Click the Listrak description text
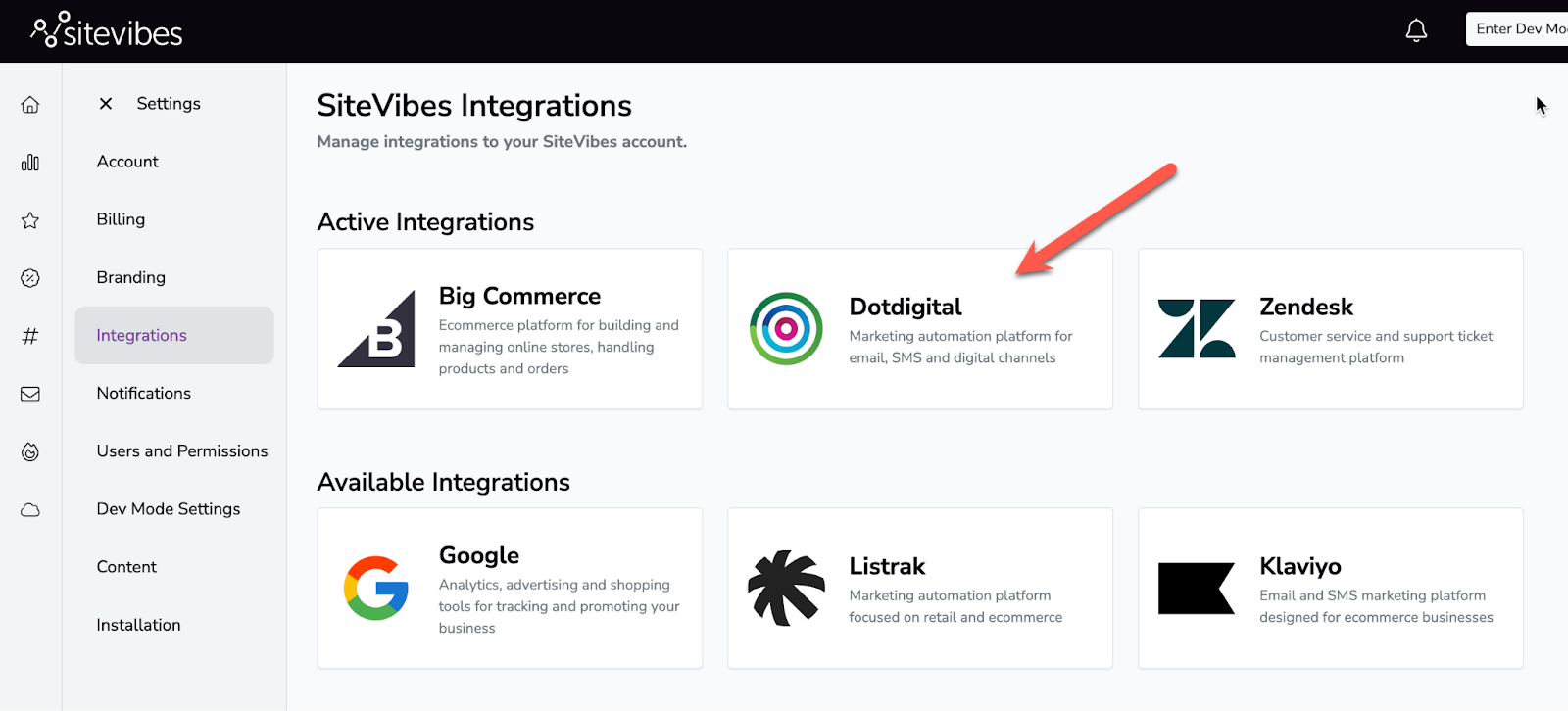This screenshot has width=1568, height=711. point(955,606)
